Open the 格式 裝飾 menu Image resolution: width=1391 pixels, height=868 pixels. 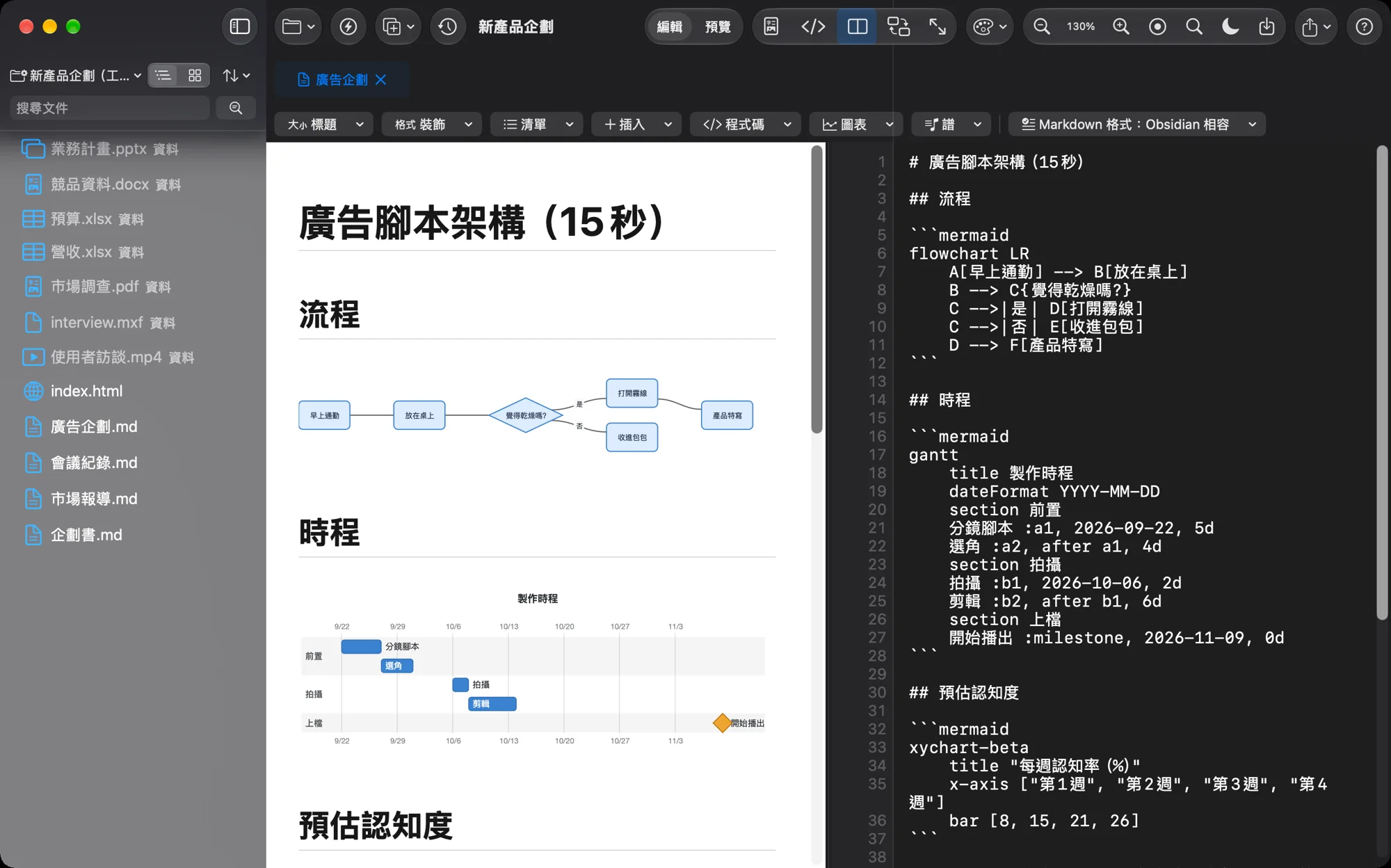tap(431, 124)
